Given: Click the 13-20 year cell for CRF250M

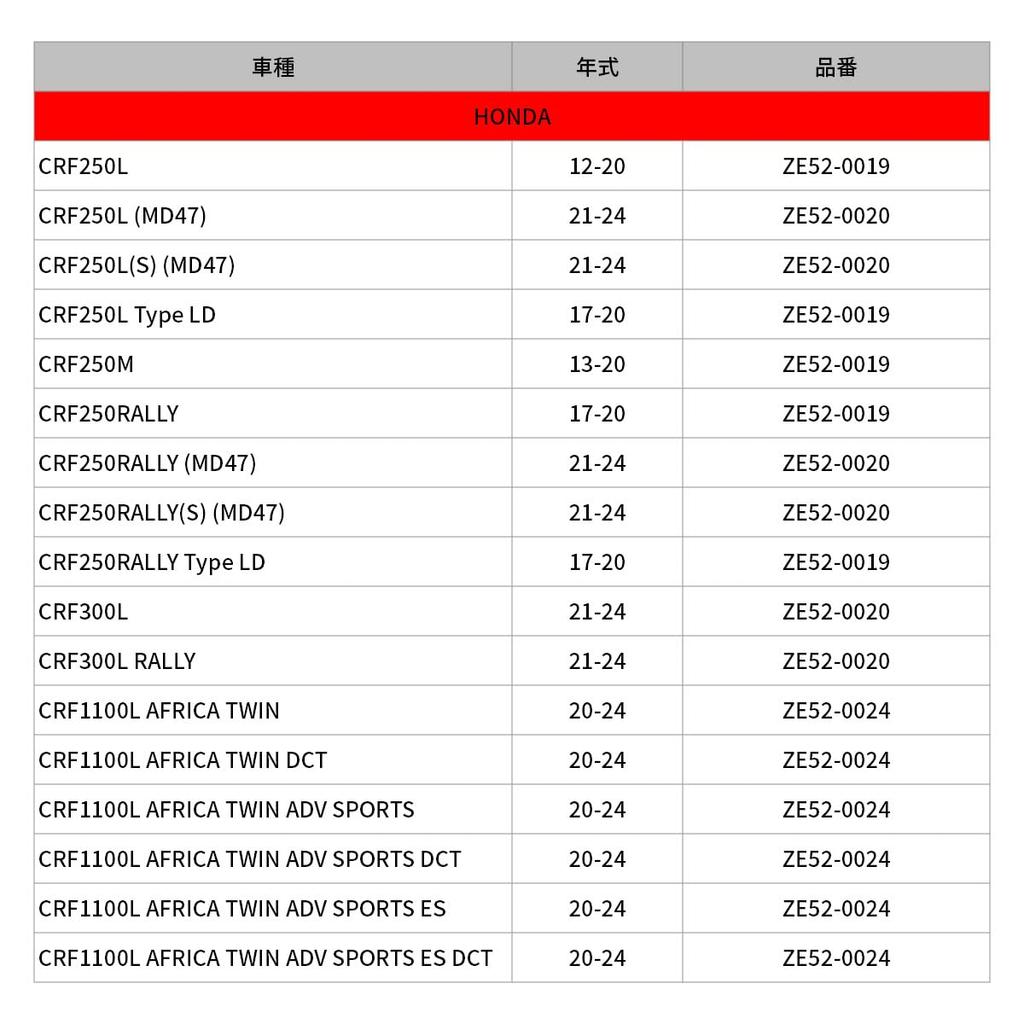Looking at the screenshot, I should click(x=597, y=364).
